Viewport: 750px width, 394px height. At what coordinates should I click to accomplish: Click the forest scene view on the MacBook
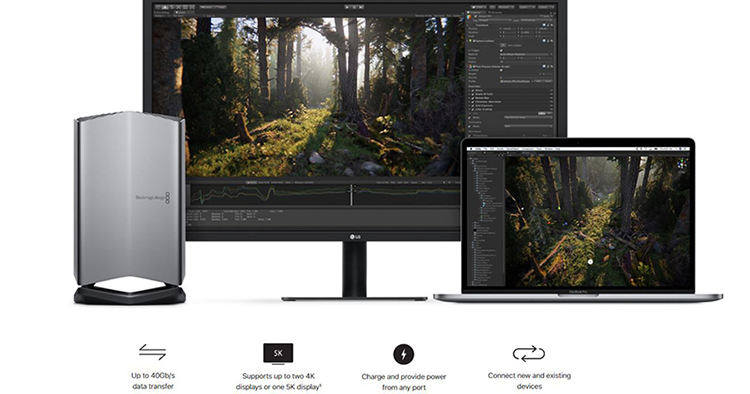(x=598, y=221)
